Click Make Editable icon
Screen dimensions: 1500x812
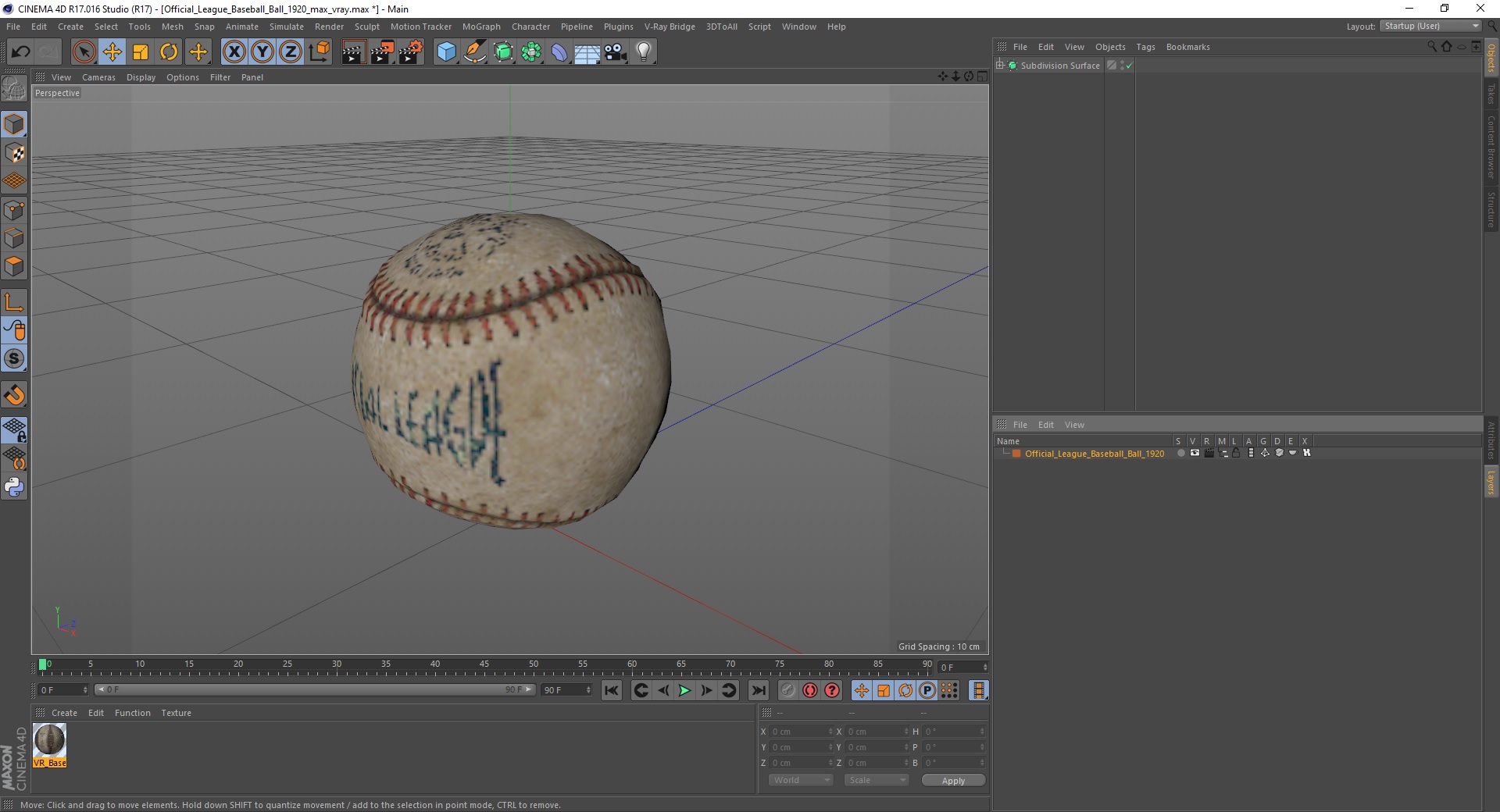coord(14,89)
